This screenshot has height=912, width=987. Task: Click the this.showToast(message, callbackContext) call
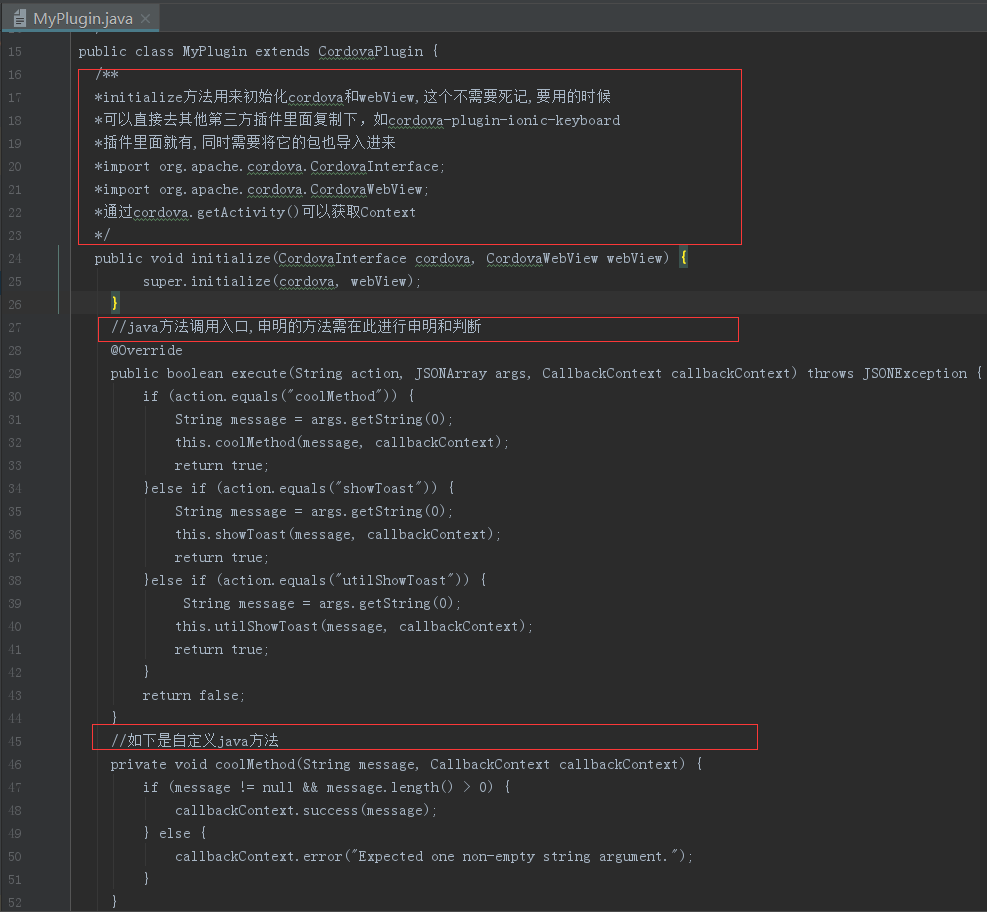coord(338,534)
